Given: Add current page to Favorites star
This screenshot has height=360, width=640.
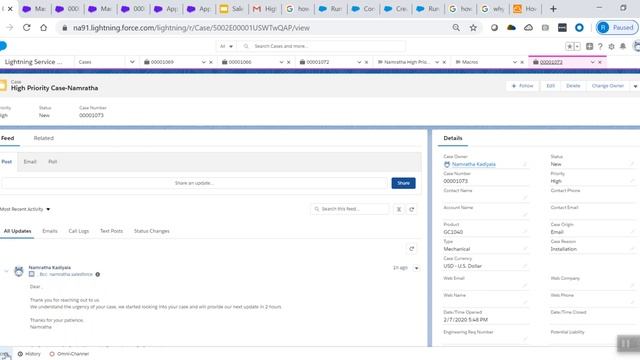Looking at the screenshot, I should (x=569, y=47).
